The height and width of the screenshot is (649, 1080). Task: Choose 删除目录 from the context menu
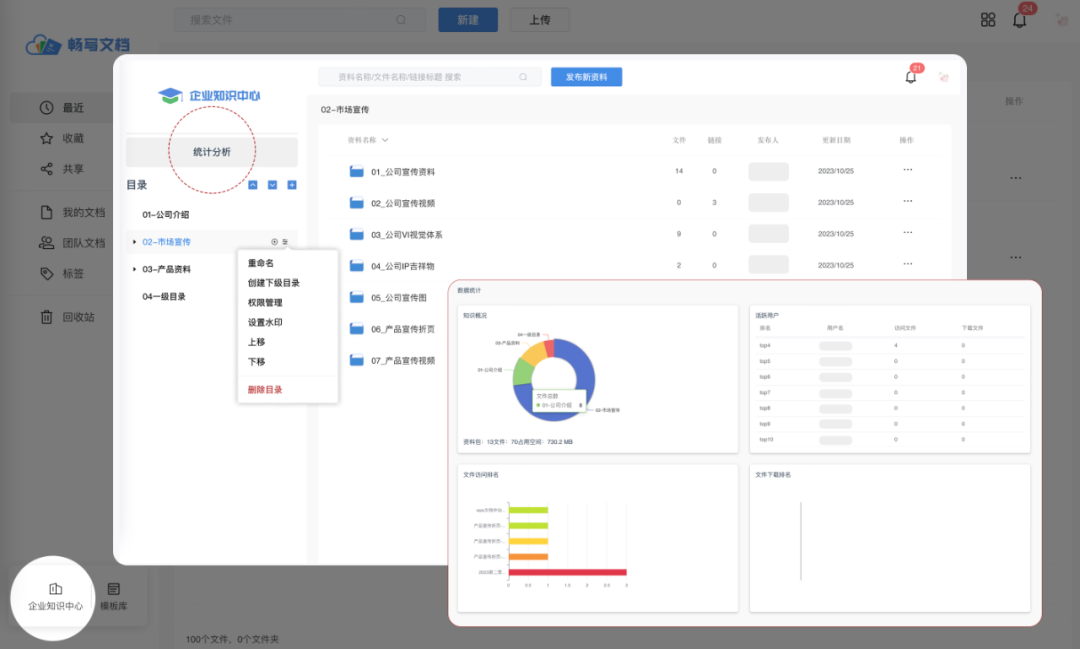pyautogui.click(x=265, y=390)
